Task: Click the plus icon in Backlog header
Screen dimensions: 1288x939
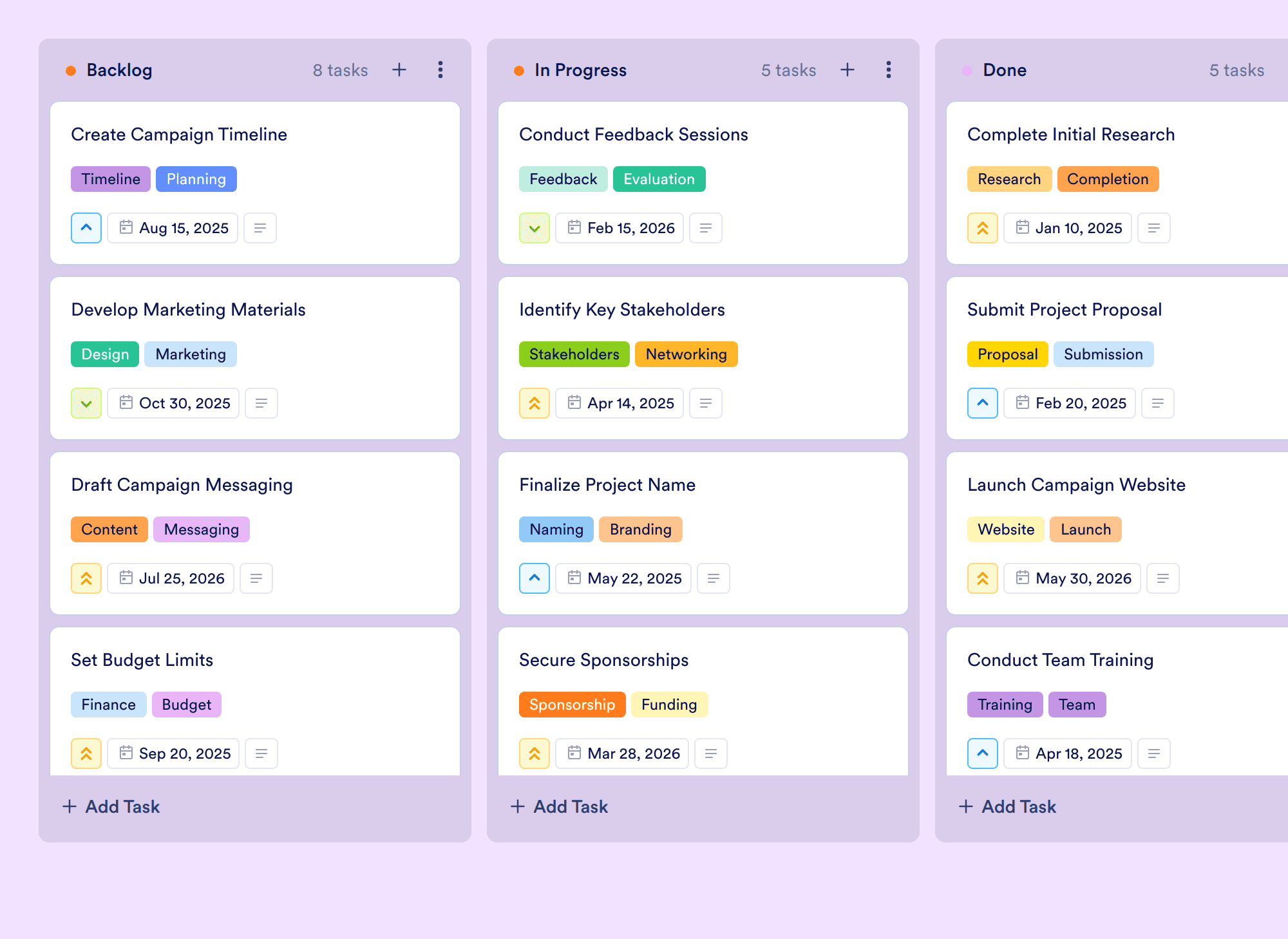Action: tap(399, 70)
